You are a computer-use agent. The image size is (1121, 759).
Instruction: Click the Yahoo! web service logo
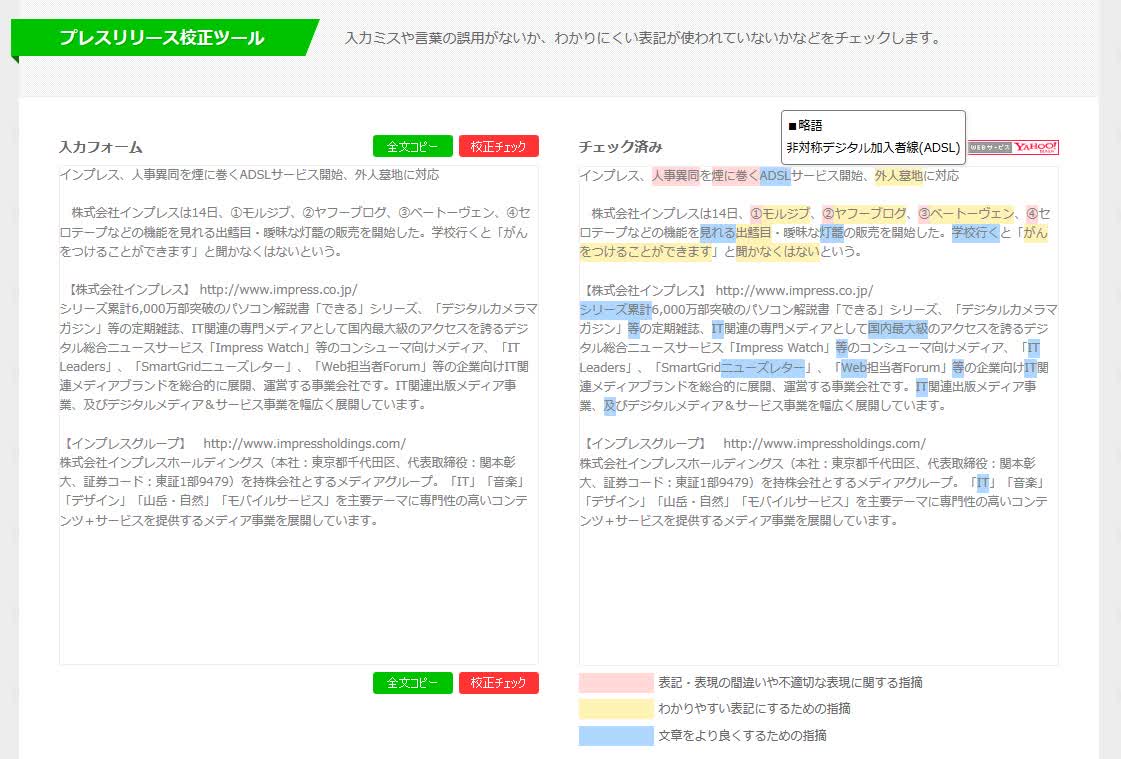pos(1013,147)
